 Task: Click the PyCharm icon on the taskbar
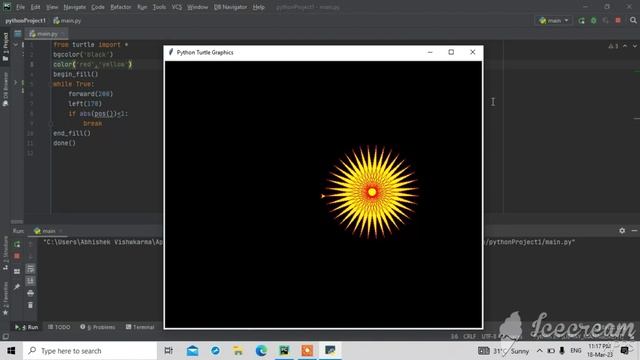(x=284, y=351)
